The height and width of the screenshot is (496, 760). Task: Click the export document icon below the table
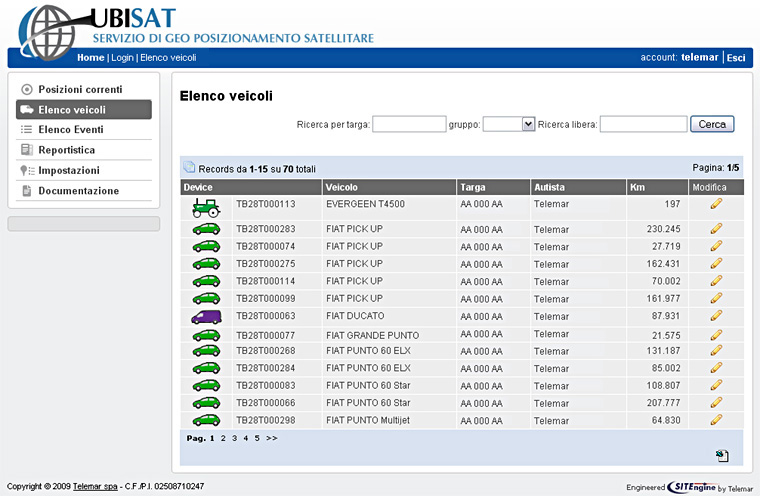click(x=722, y=455)
